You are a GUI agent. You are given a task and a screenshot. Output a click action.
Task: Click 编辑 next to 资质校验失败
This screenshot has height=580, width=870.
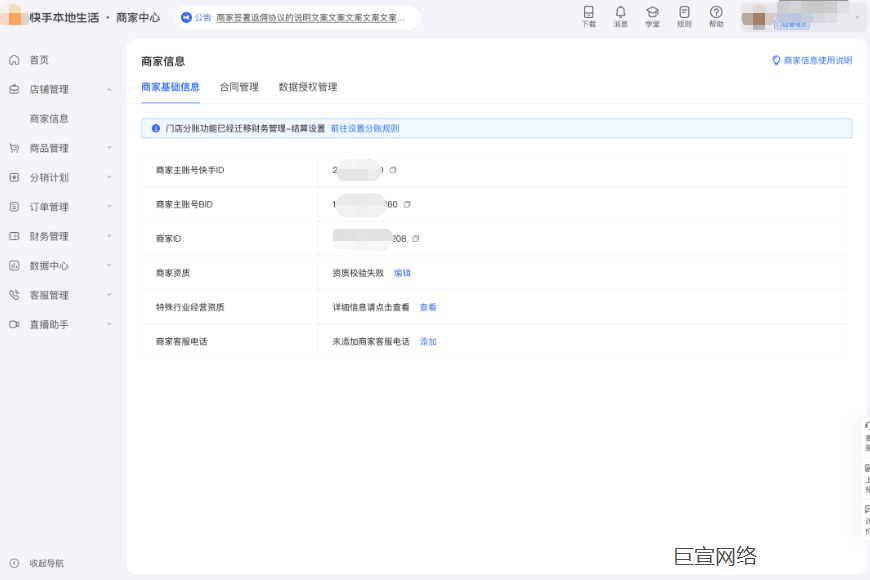(402, 273)
